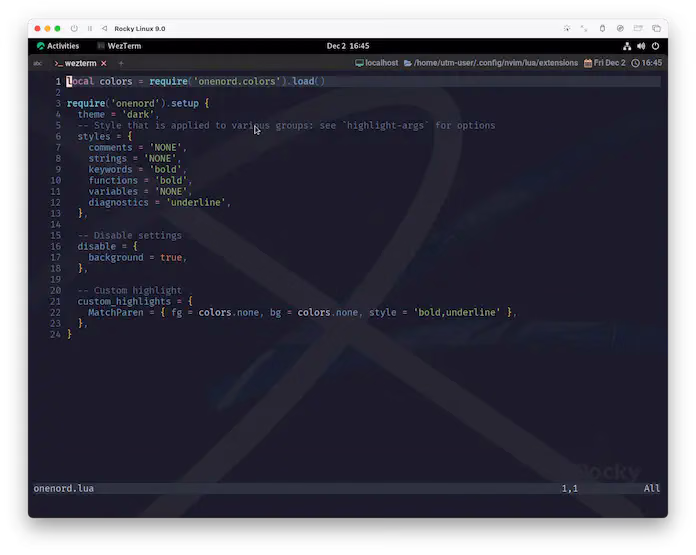The height and width of the screenshot is (555, 696).
Task: Click 'All' scroll indicator in status line
Action: (652, 489)
